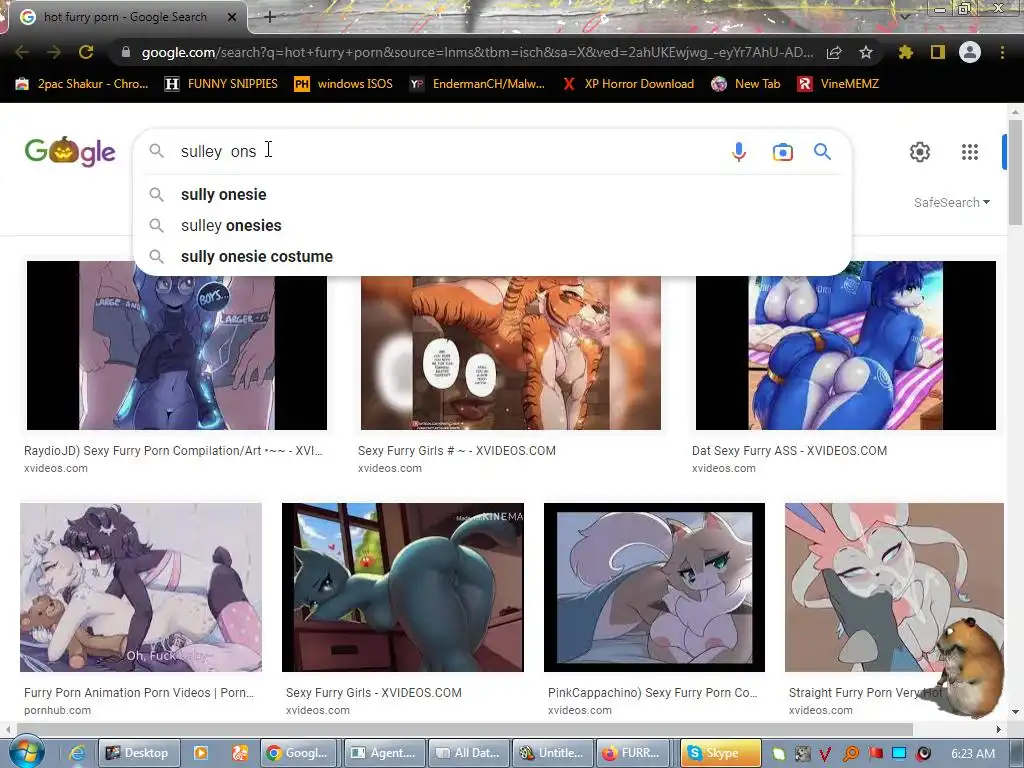
Task: Open the Windows Start orb
Action: (26, 752)
